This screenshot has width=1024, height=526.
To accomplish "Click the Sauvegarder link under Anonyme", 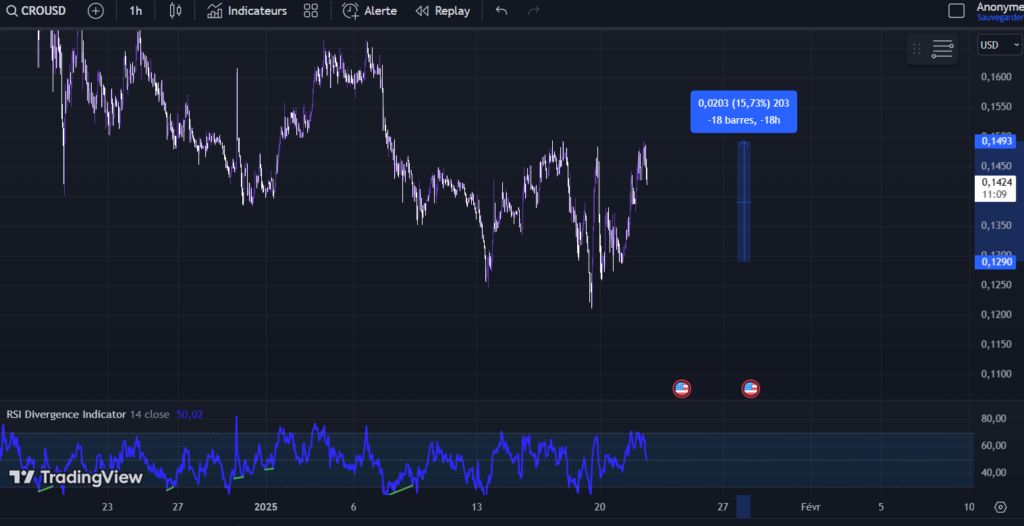I will tap(999, 18).
